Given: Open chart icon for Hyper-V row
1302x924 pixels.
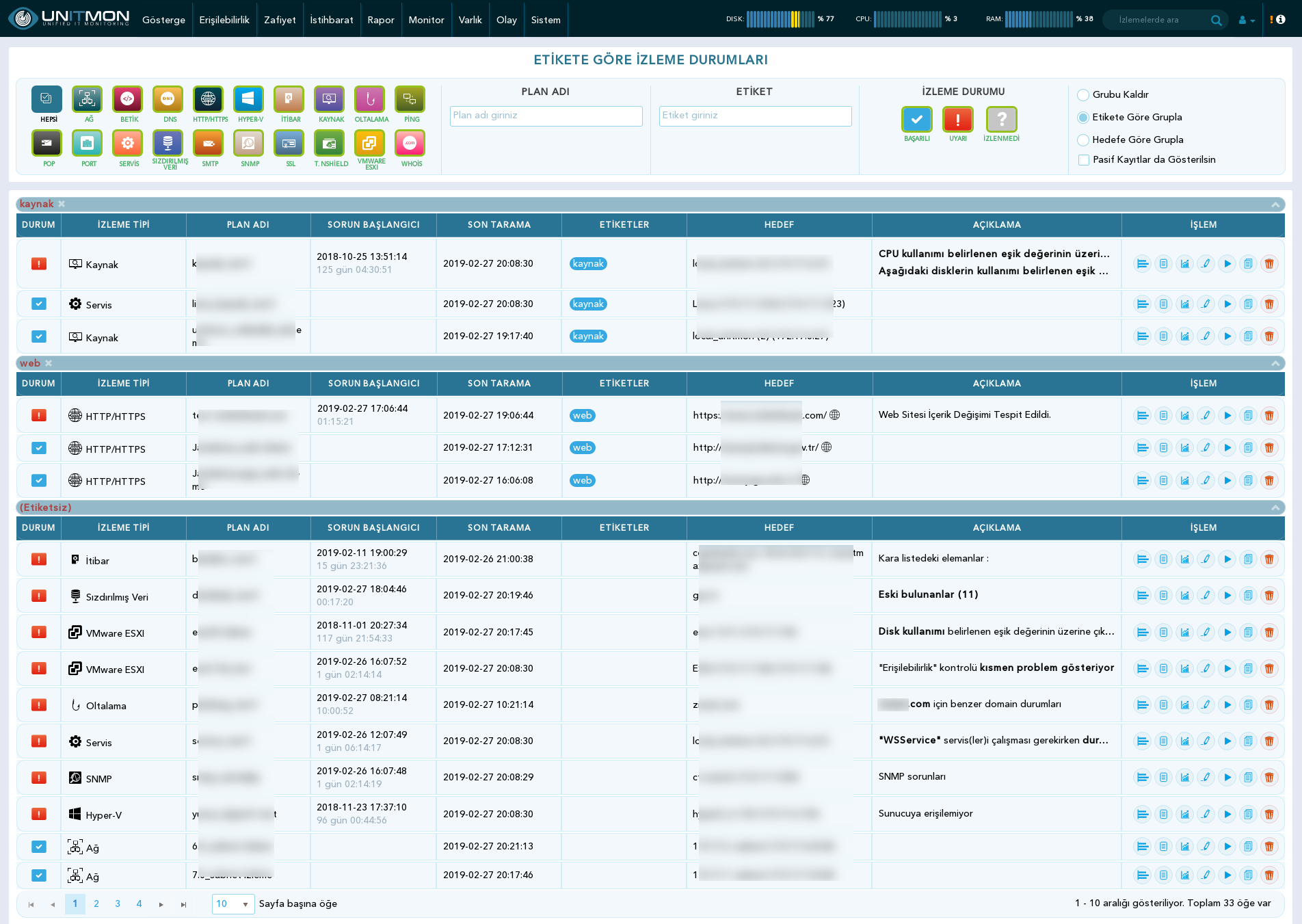Looking at the screenshot, I should (x=1184, y=814).
